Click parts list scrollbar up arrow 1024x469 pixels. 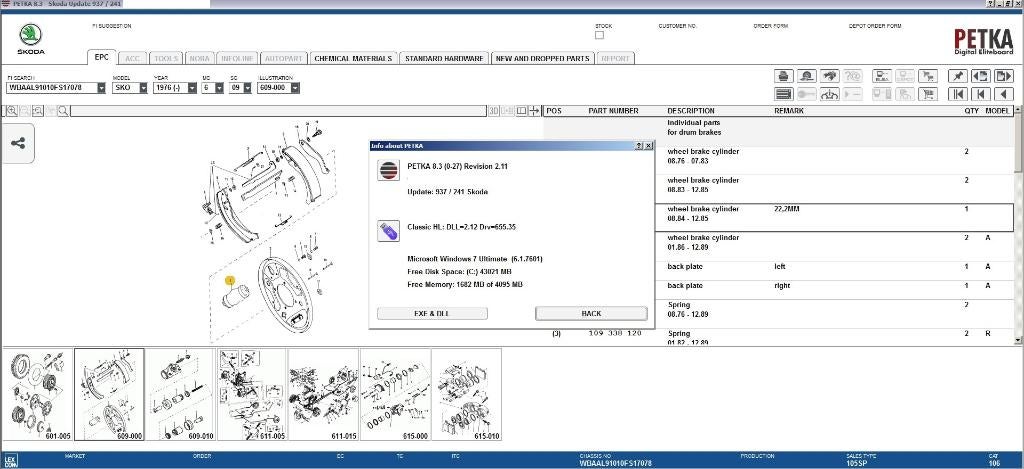[x=1018, y=111]
